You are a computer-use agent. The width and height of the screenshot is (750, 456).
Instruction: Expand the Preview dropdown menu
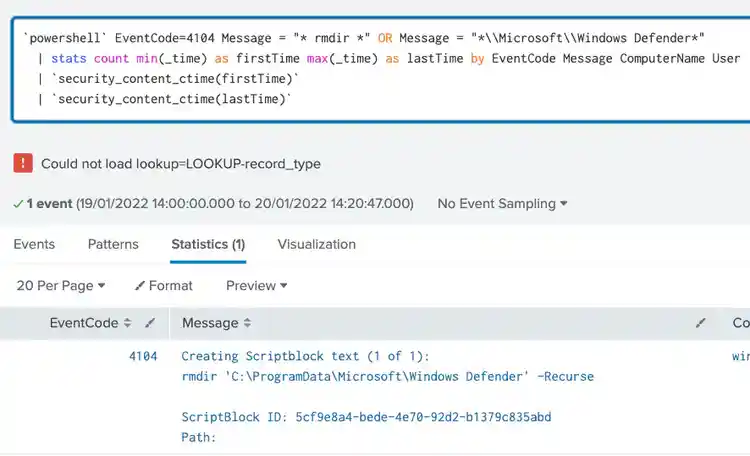[256, 285]
